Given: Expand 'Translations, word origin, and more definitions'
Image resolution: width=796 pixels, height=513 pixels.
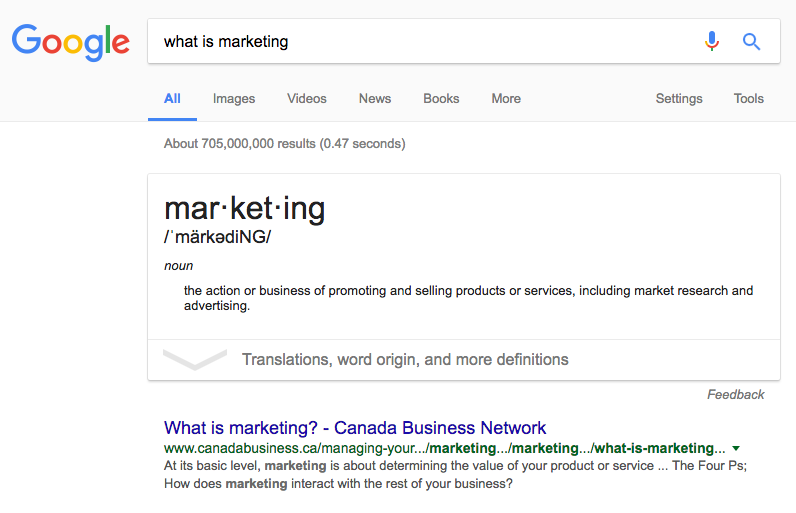Looking at the screenshot, I should coord(405,359).
